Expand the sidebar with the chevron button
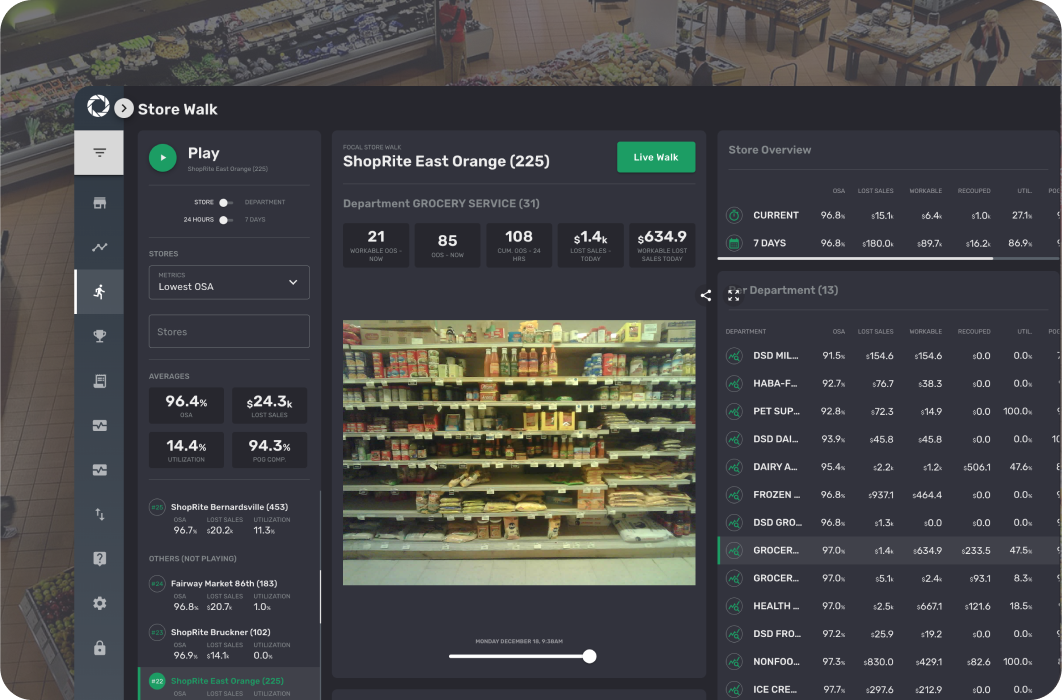Viewport: 1062px width, 700px height. coord(124,108)
